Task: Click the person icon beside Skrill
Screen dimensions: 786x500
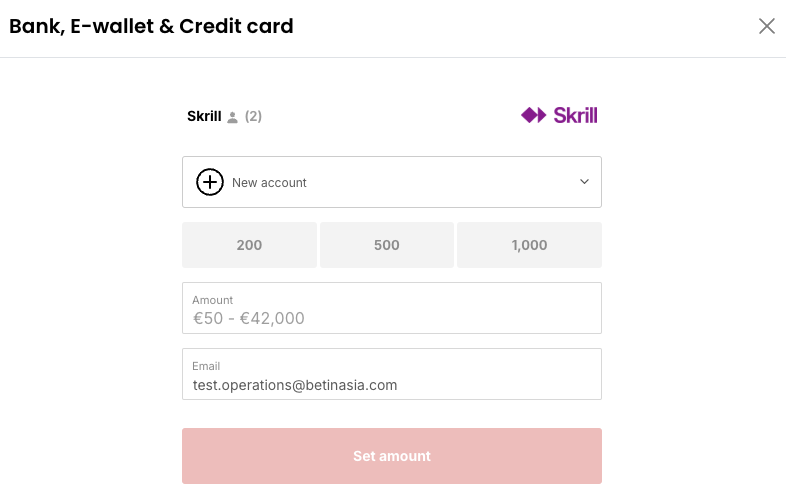Action: coord(233,117)
